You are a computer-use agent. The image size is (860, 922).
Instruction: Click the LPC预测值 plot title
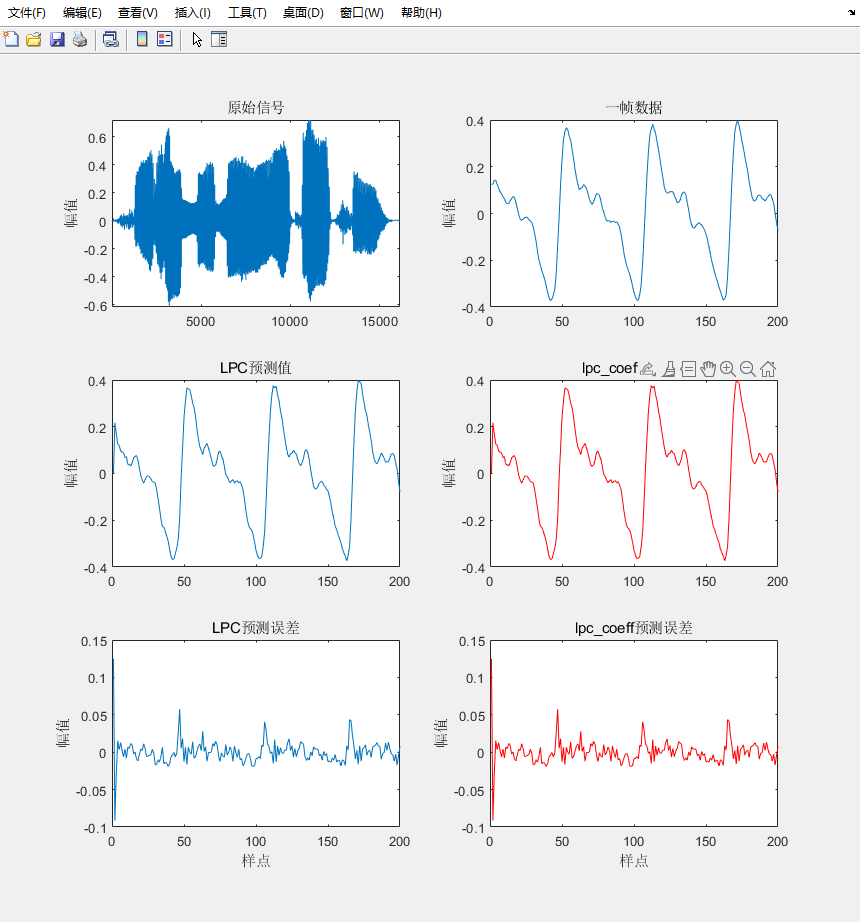[256, 368]
